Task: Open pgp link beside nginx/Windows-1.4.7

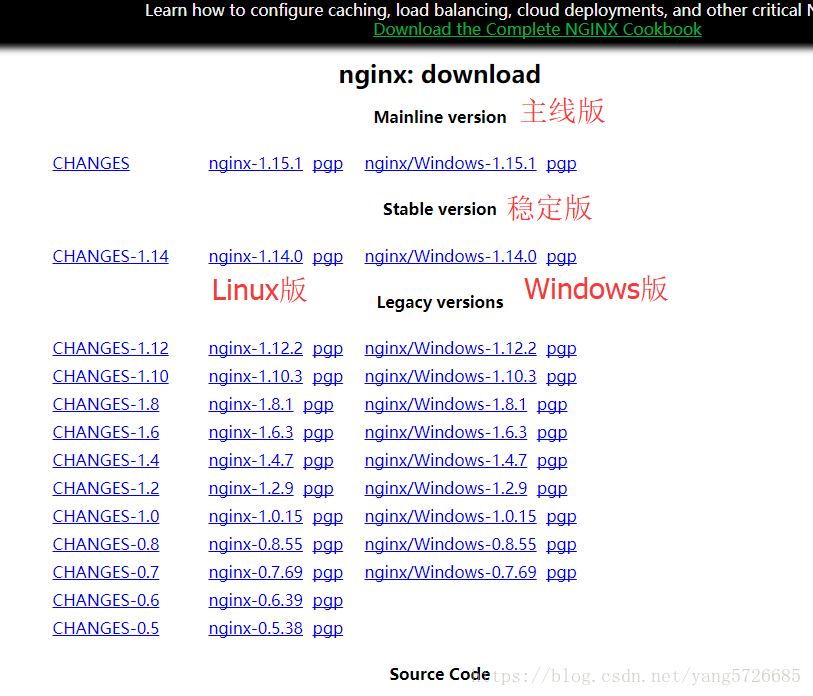Action: (x=552, y=462)
